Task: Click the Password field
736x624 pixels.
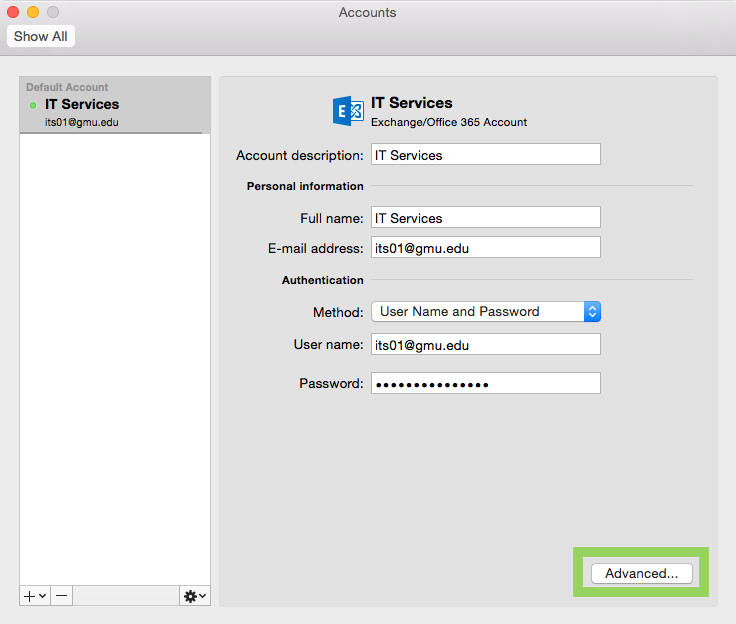Action: click(485, 384)
